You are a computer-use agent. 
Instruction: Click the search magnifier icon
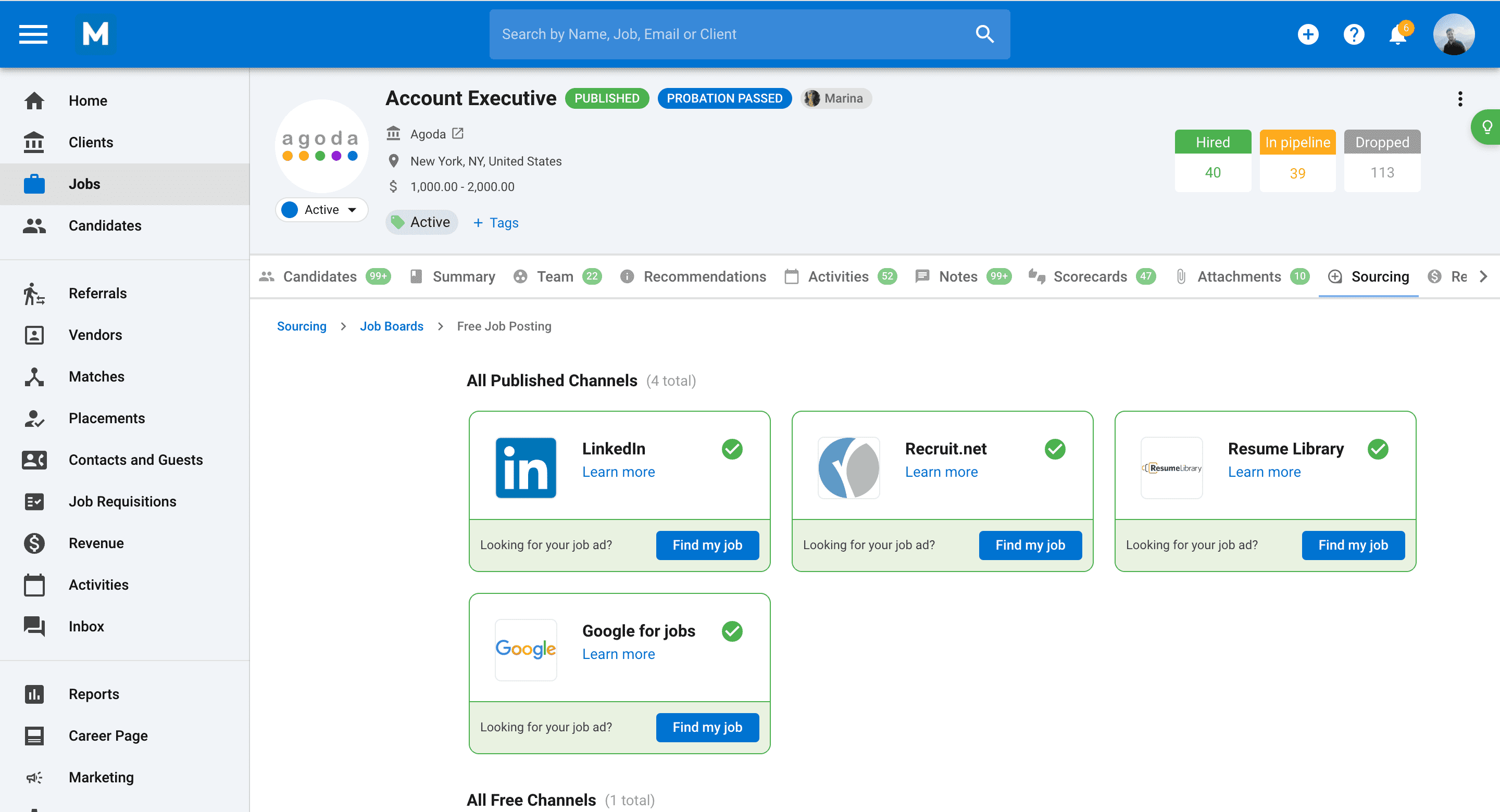coord(984,34)
